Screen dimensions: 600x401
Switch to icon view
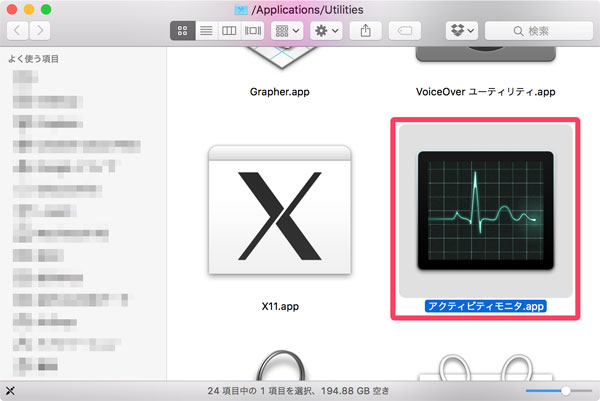coord(183,31)
